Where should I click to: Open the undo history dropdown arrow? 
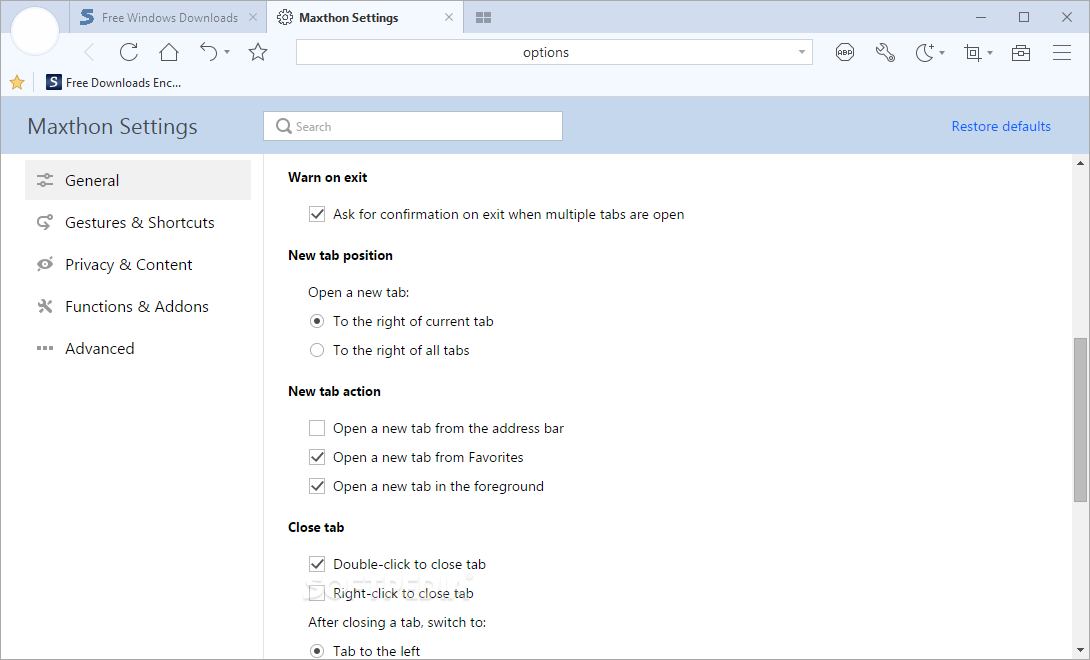[x=227, y=53]
